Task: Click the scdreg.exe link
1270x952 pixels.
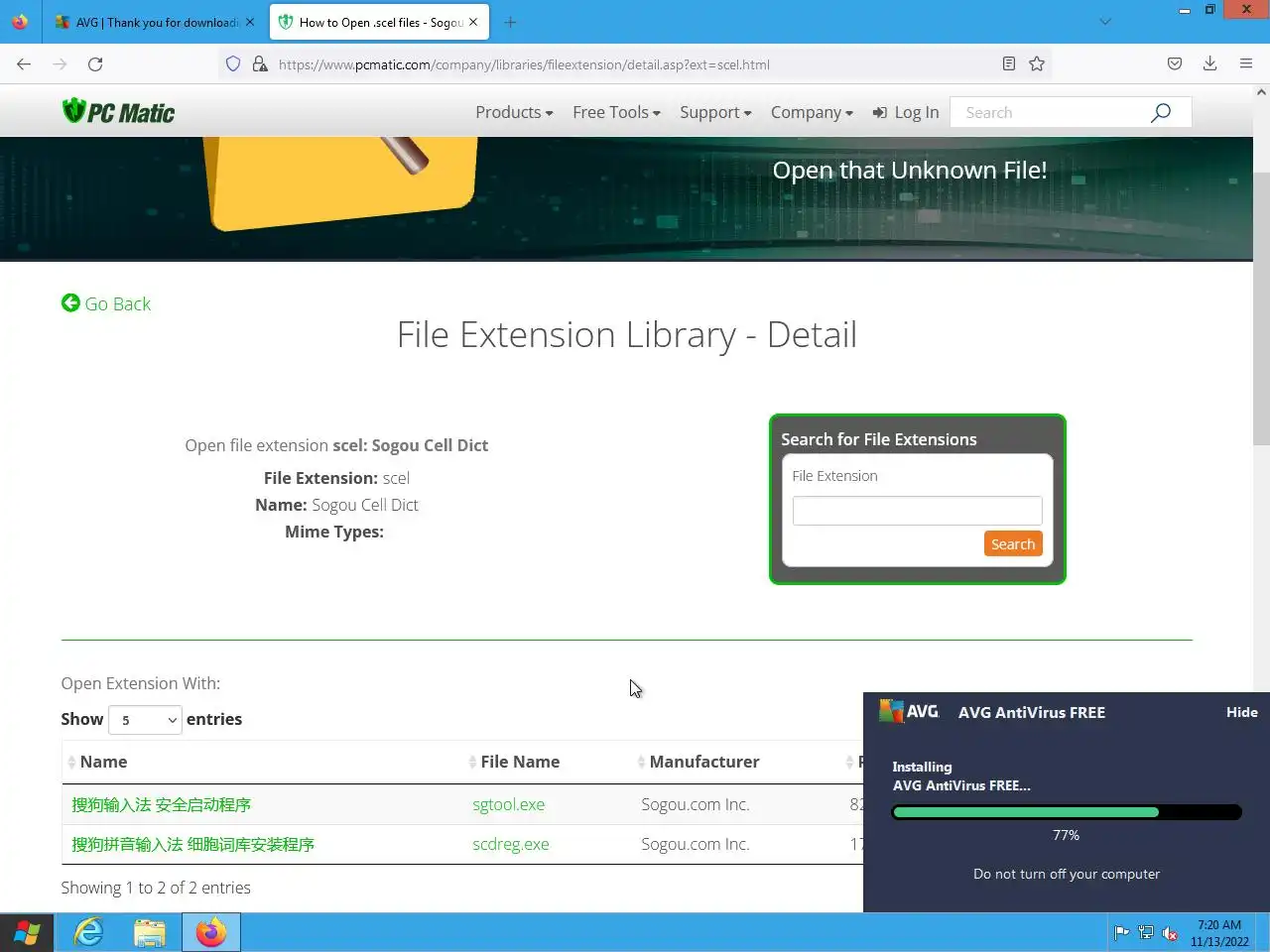Action: (x=510, y=844)
